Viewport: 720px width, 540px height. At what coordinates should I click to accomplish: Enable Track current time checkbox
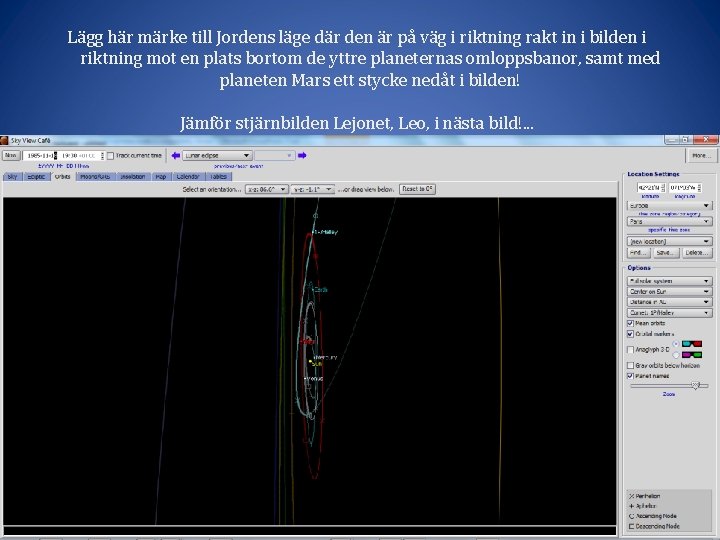tap(110, 156)
